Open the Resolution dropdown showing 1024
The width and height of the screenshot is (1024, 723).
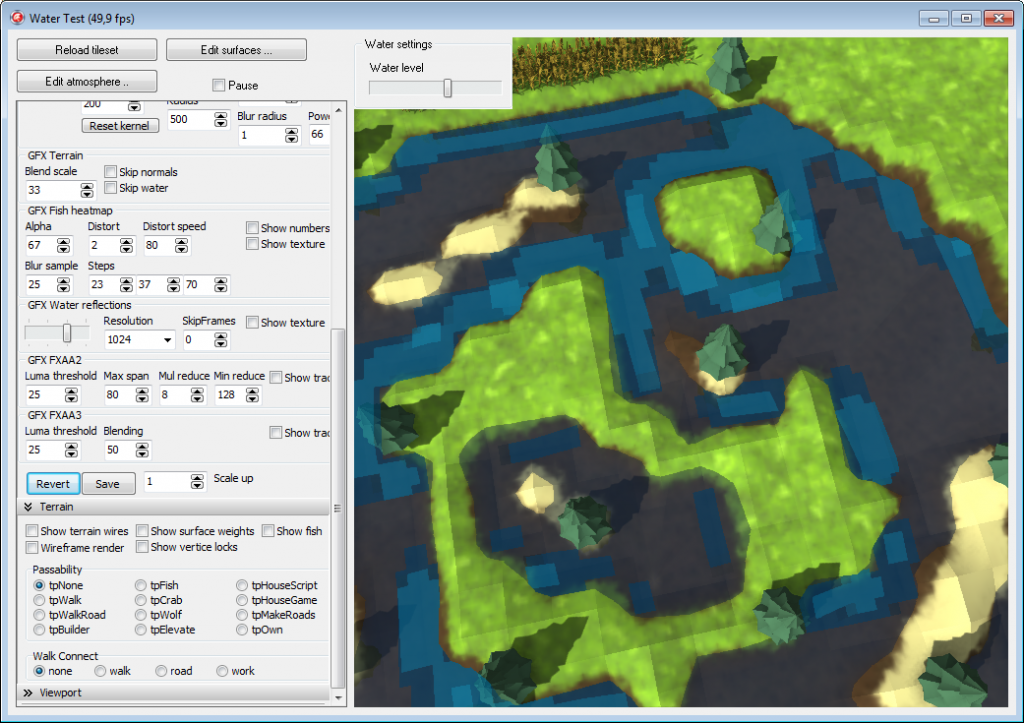point(140,340)
